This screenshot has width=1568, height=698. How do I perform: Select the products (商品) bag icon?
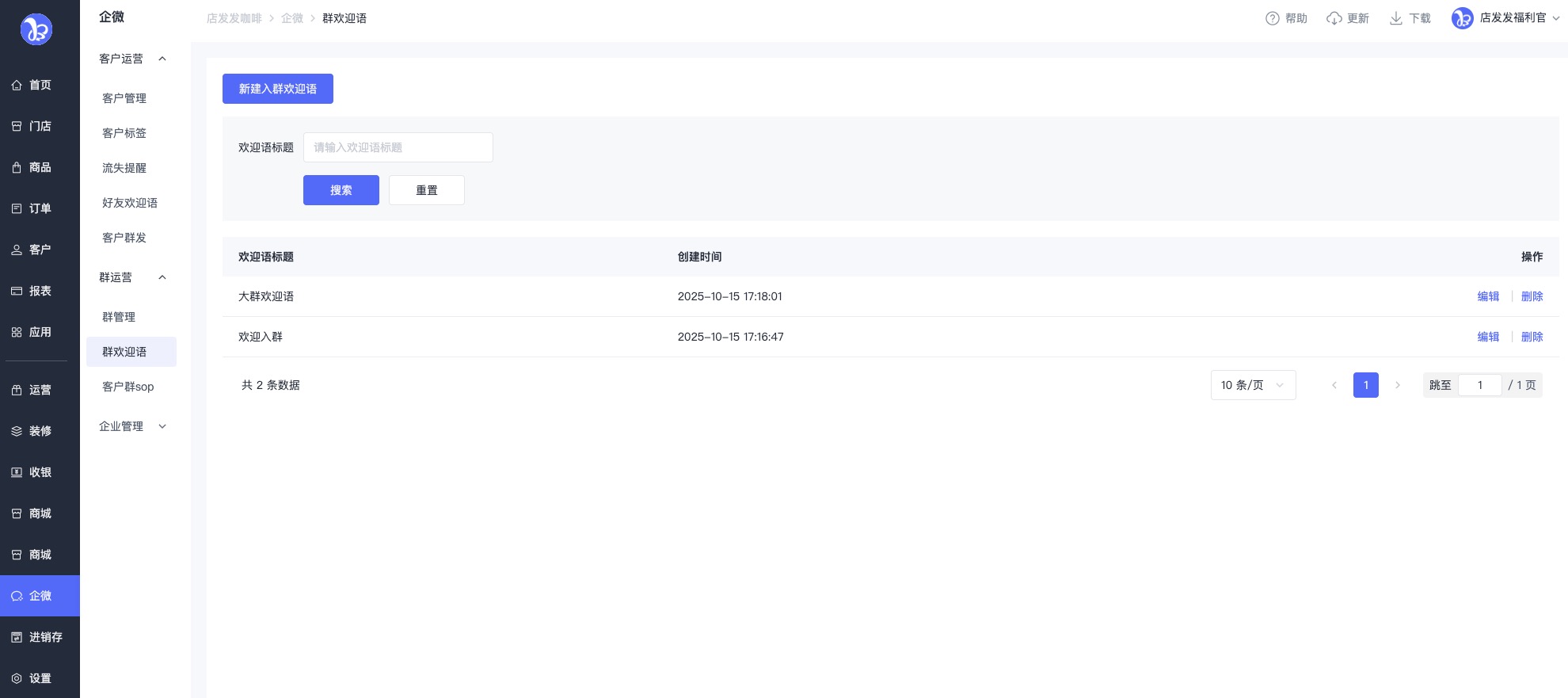17,167
